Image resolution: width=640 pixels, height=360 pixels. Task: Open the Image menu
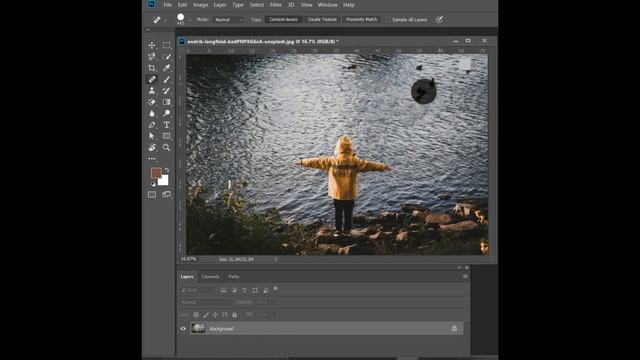200,5
